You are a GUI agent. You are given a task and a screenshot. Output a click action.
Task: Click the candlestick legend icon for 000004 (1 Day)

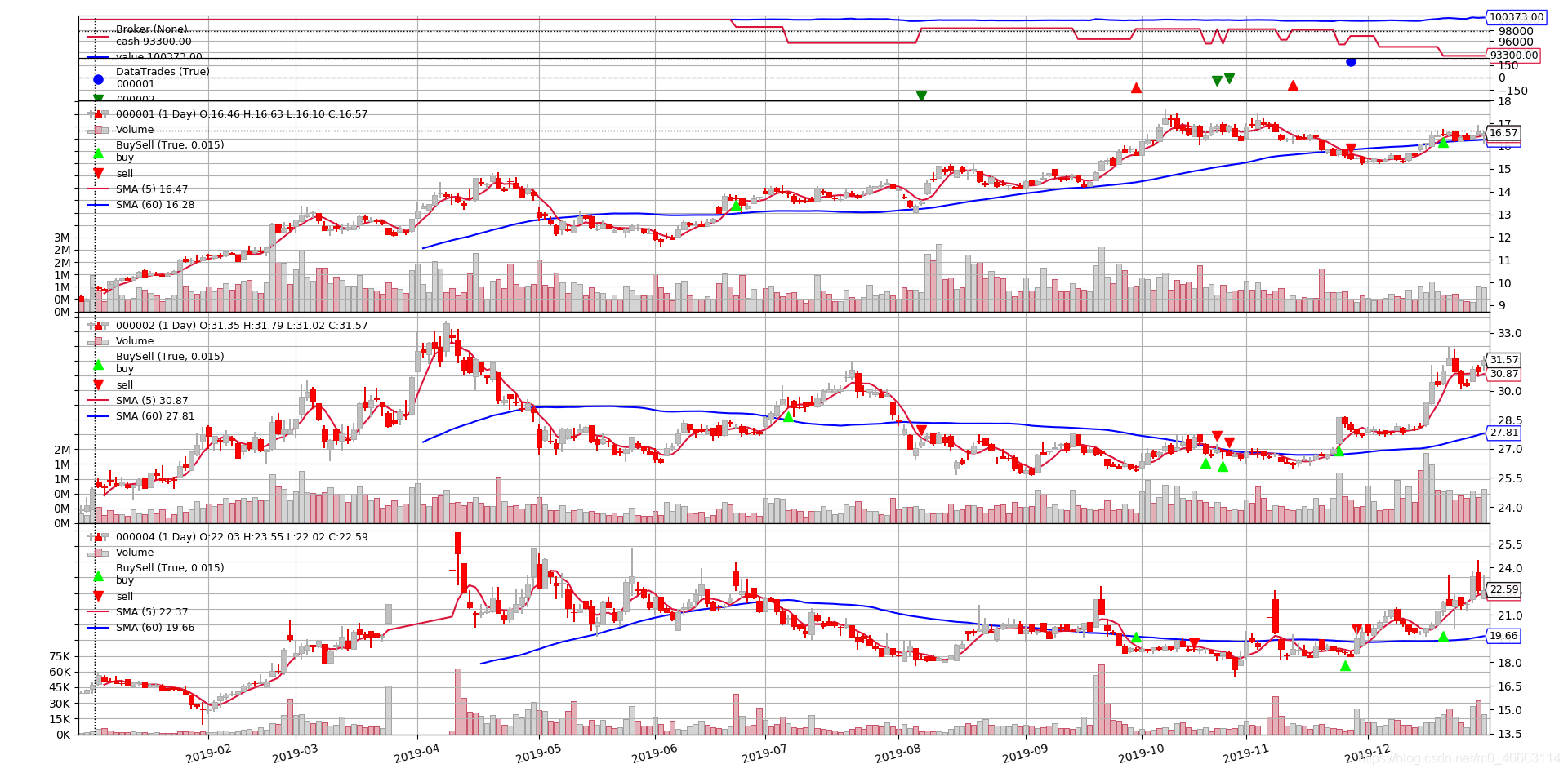98,537
